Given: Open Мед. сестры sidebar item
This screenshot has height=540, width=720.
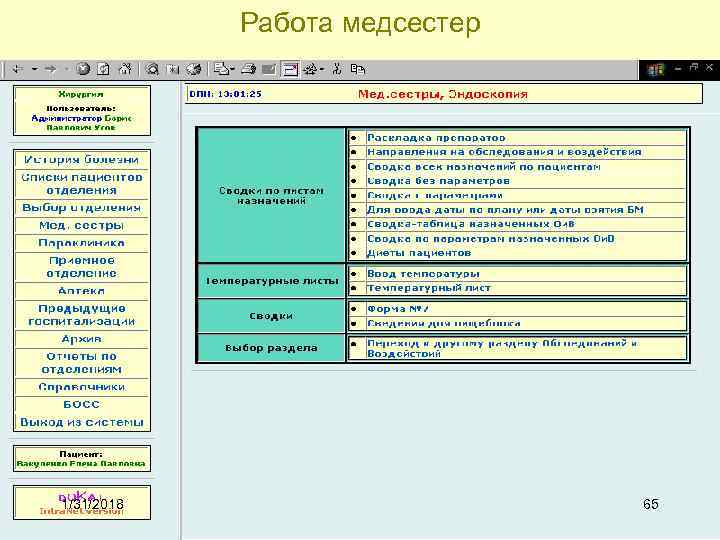Looking at the screenshot, I should coord(82,225).
